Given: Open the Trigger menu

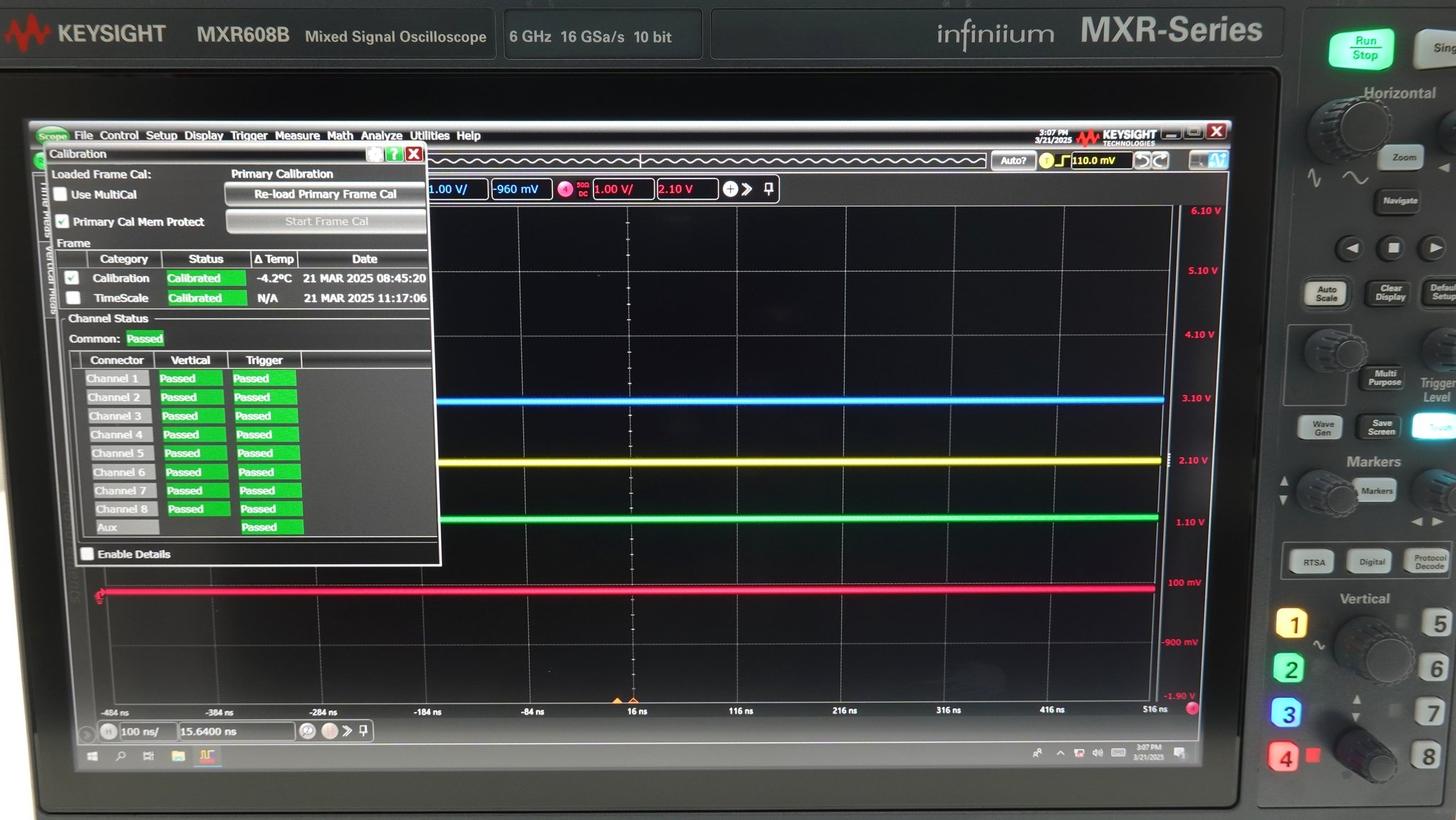Looking at the screenshot, I should pyautogui.click(x=249, y=135).
